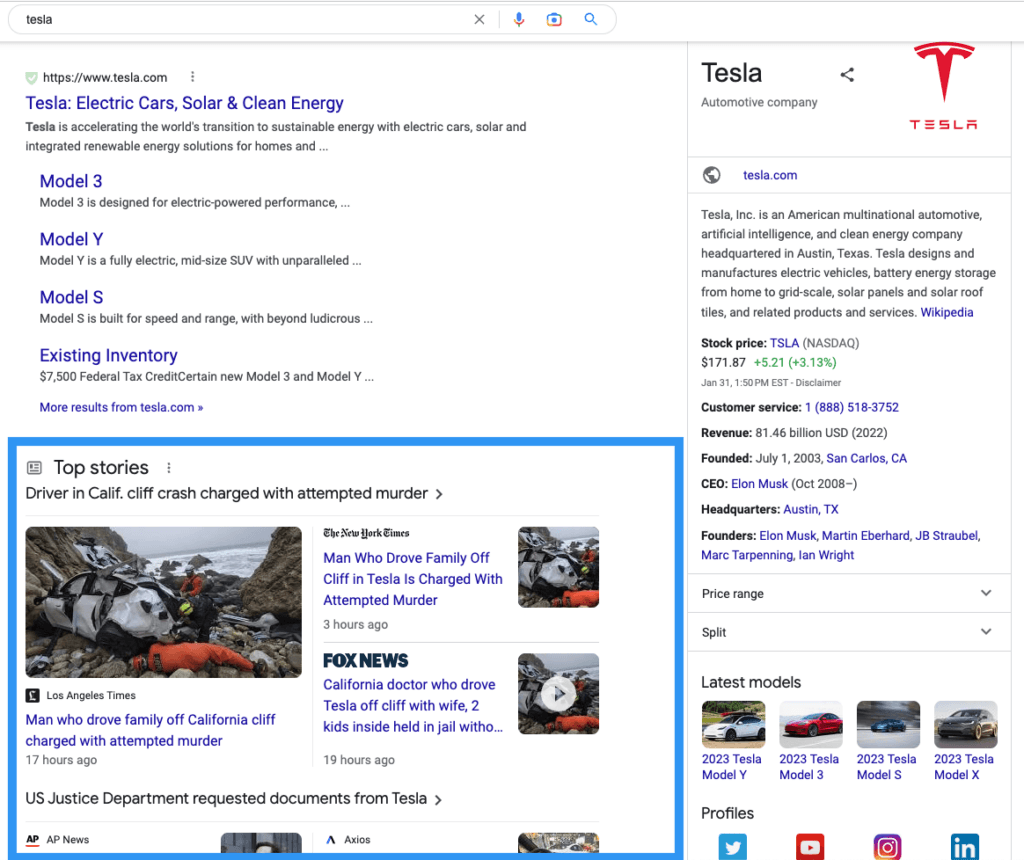This screenshot has height=860, width=1024.
Task: Open Elon Musk CEO link
Action: point(759,484)
